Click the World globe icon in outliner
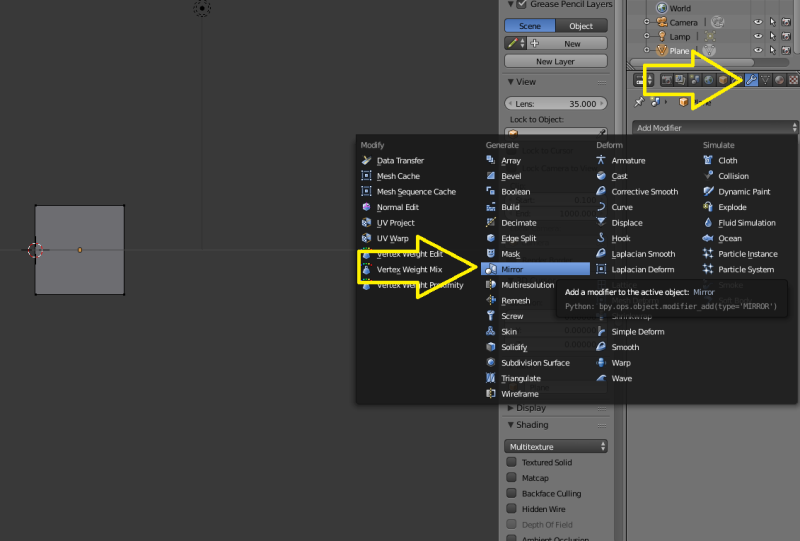800x541 pixels. (x=662, y=8)
